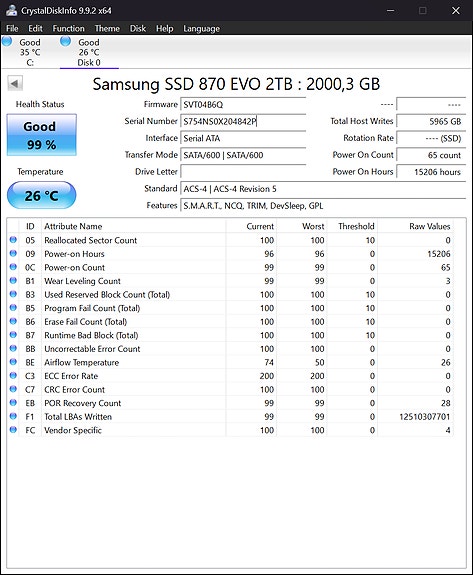Viewport: 473px width, 575px height.
Task: Open the Help menu
Action: pos(165,29)
